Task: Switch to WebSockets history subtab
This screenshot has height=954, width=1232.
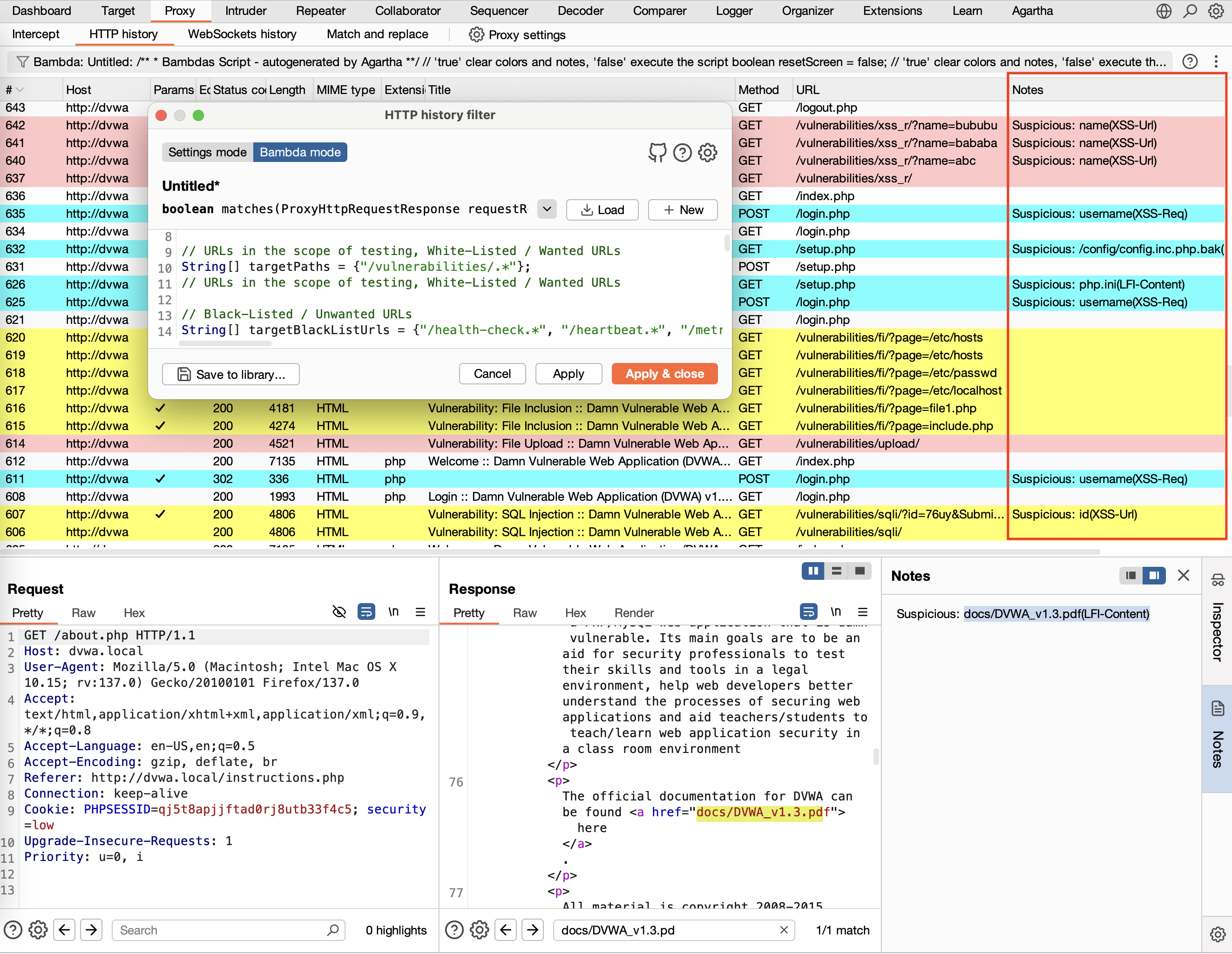Action: point(242,34)
